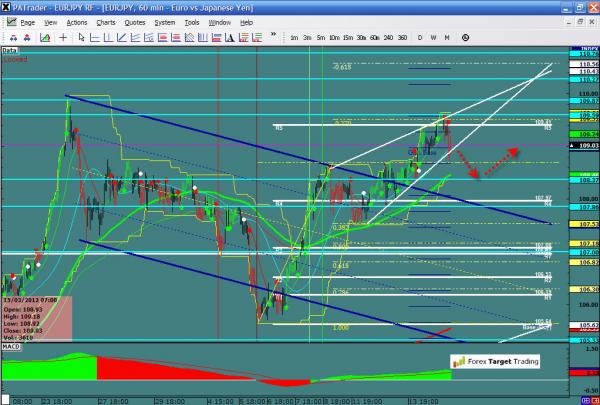Screen dimensions: 600x405
Task: Click the PATrader app icon in title bar
Action: (7, 6)
